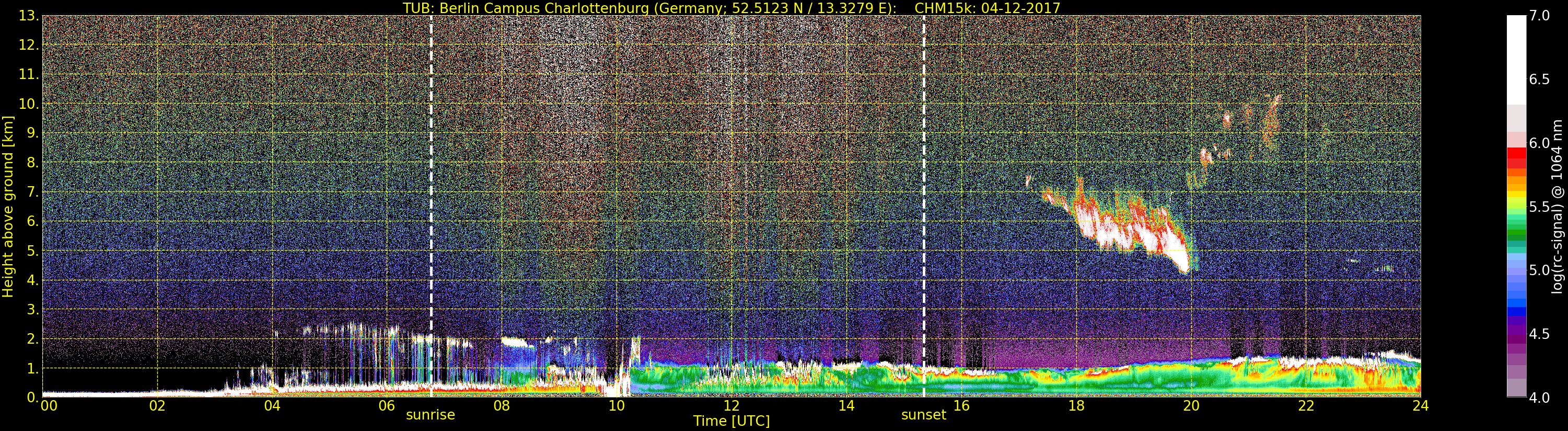Click the '14' time tick label

pyautogui.click(x=846, y=405)
